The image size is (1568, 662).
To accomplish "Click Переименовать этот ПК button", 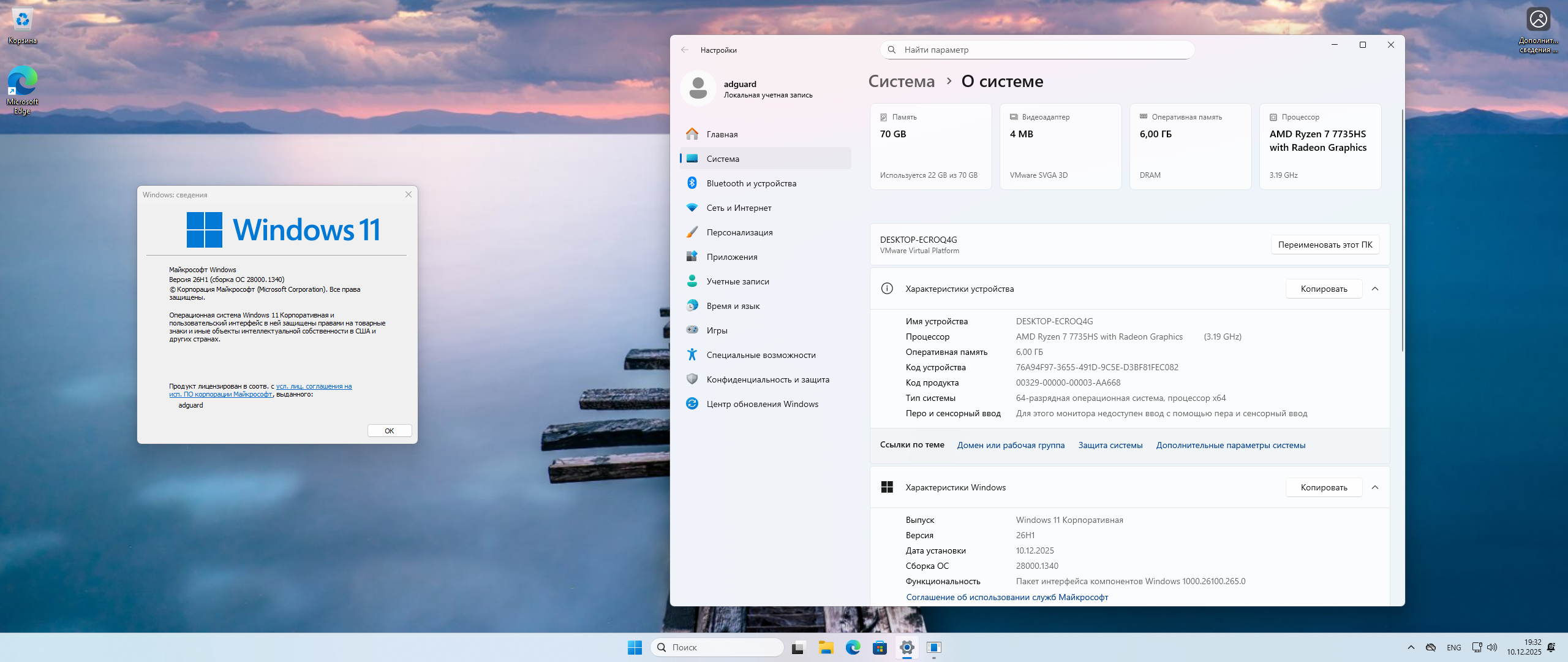I will click(x=1325, y=245).
